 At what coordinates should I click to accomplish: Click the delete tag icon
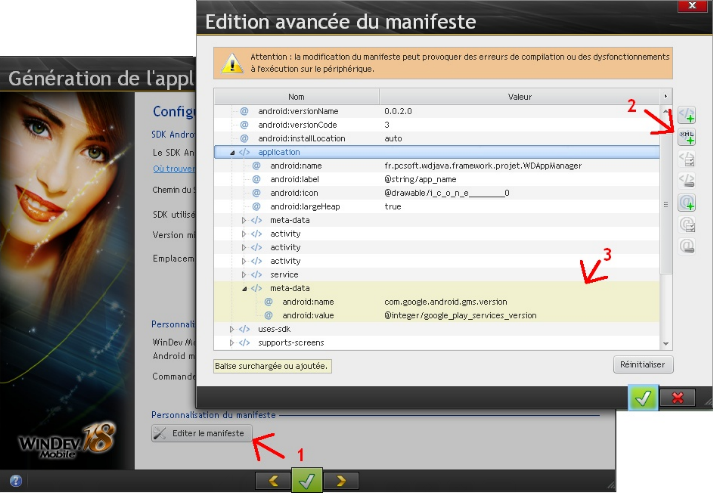click(x=687, y=181)
